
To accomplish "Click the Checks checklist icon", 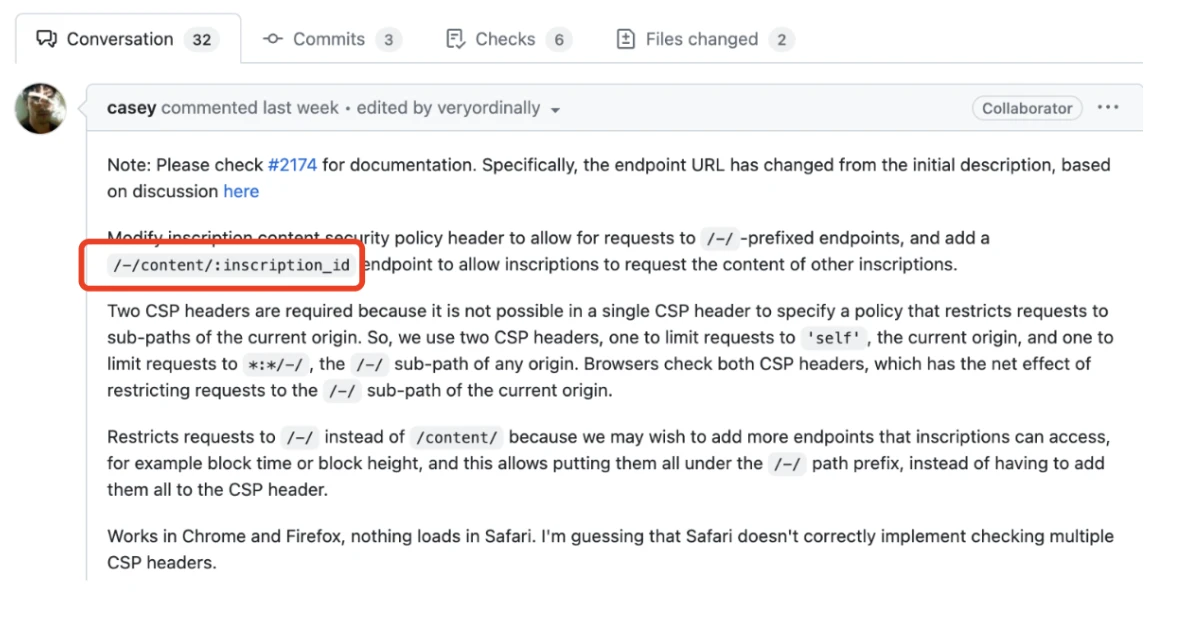I will click(x=455, y=39).
